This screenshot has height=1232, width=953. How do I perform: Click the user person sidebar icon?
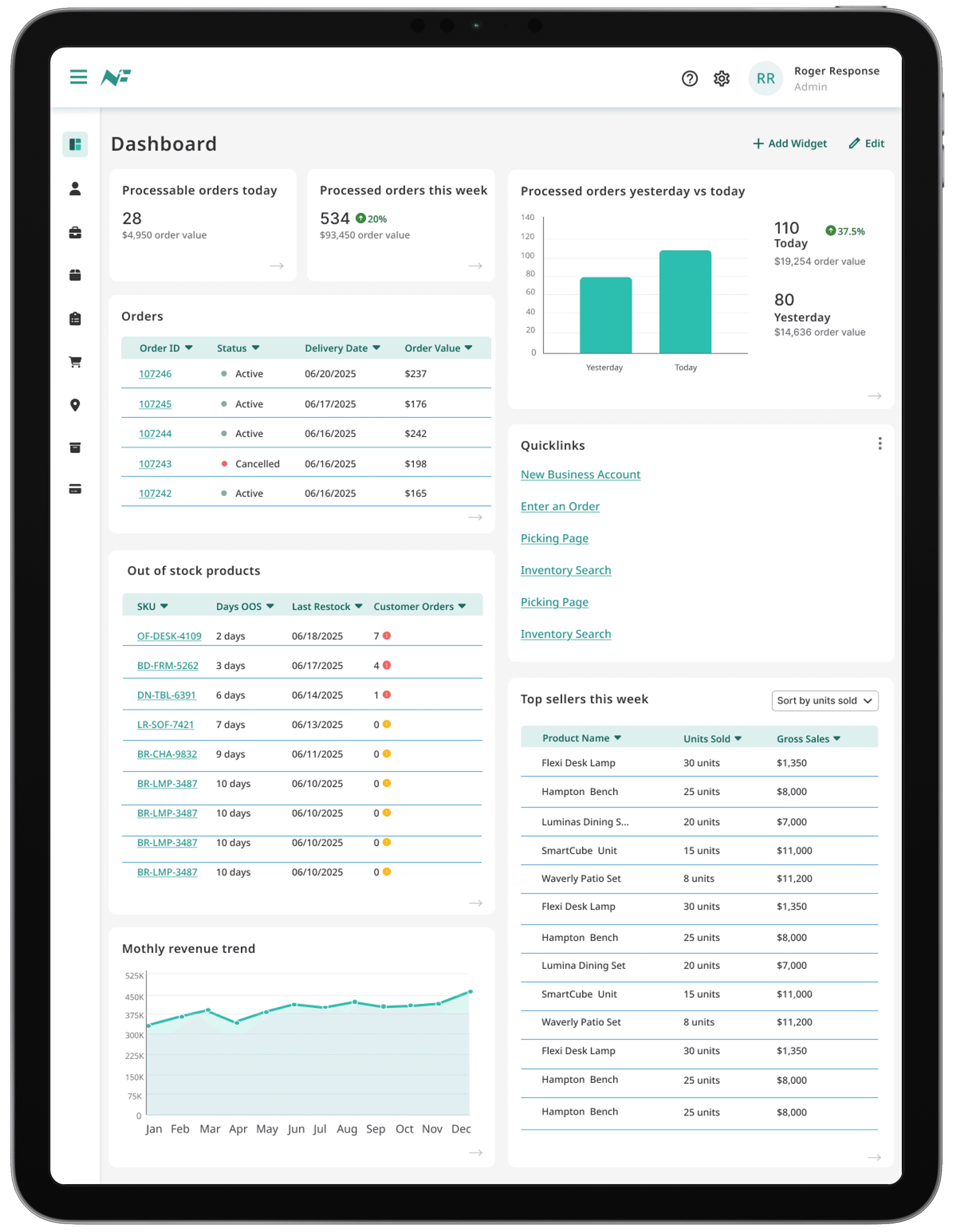click(x=75, y=189)
